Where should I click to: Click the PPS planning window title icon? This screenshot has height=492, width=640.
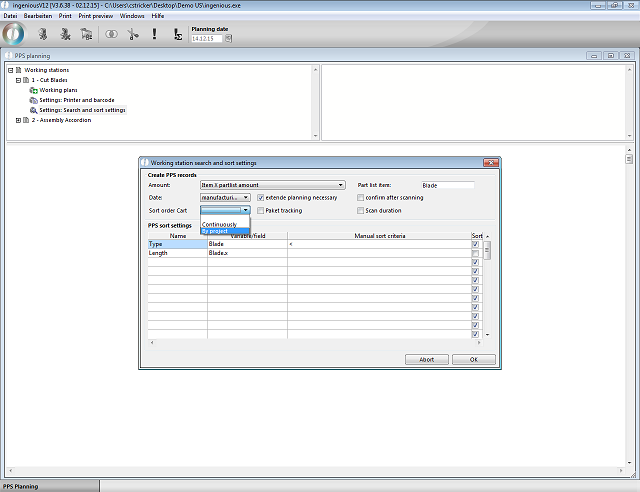9,55
